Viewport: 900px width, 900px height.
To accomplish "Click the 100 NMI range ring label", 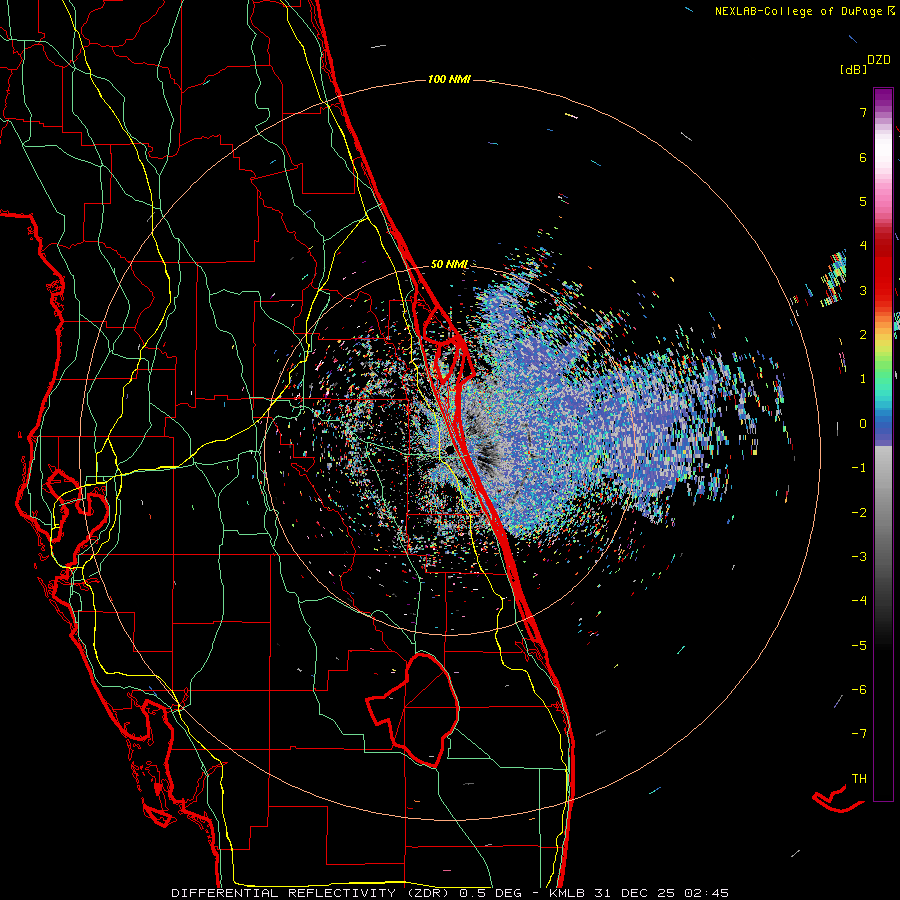I will click(x=449, y=79).
